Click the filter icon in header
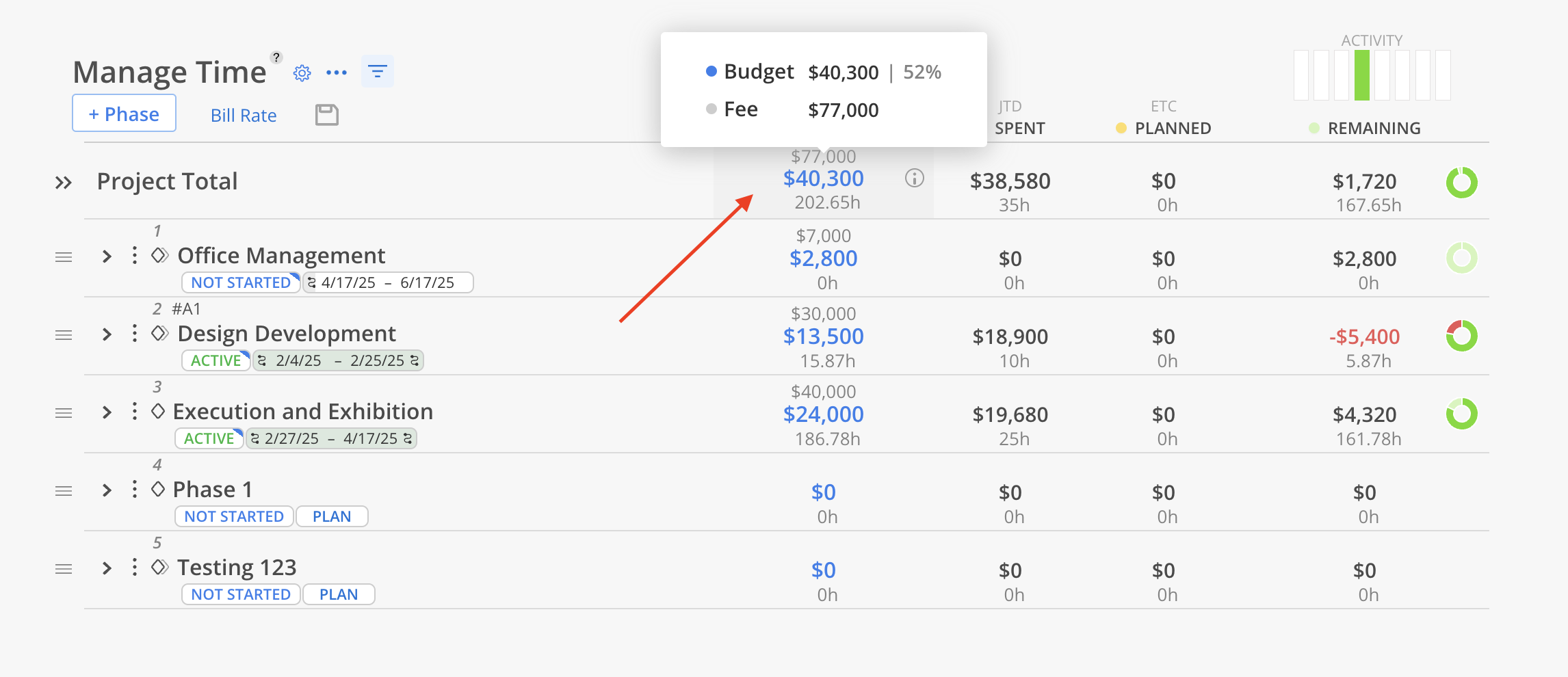 point(378,71)
